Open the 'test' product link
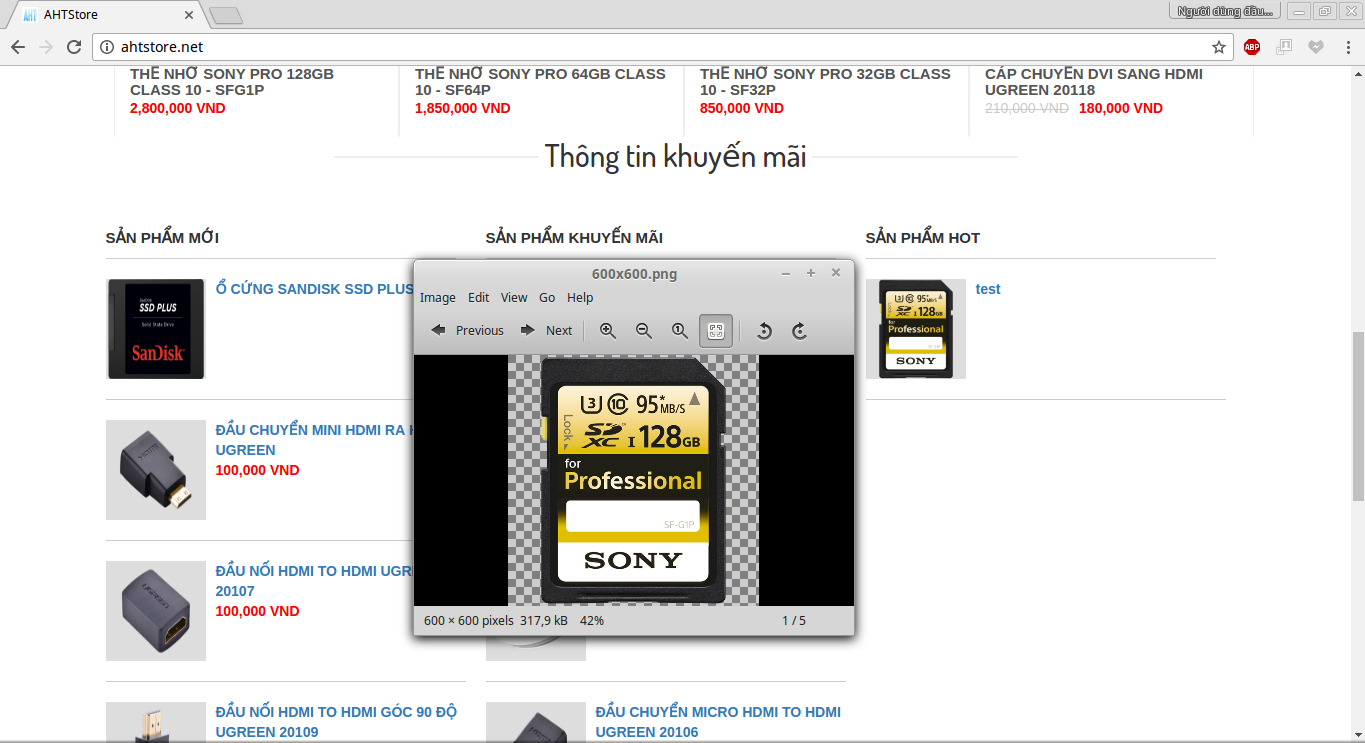1365x743 pixels. coord(988,289)
